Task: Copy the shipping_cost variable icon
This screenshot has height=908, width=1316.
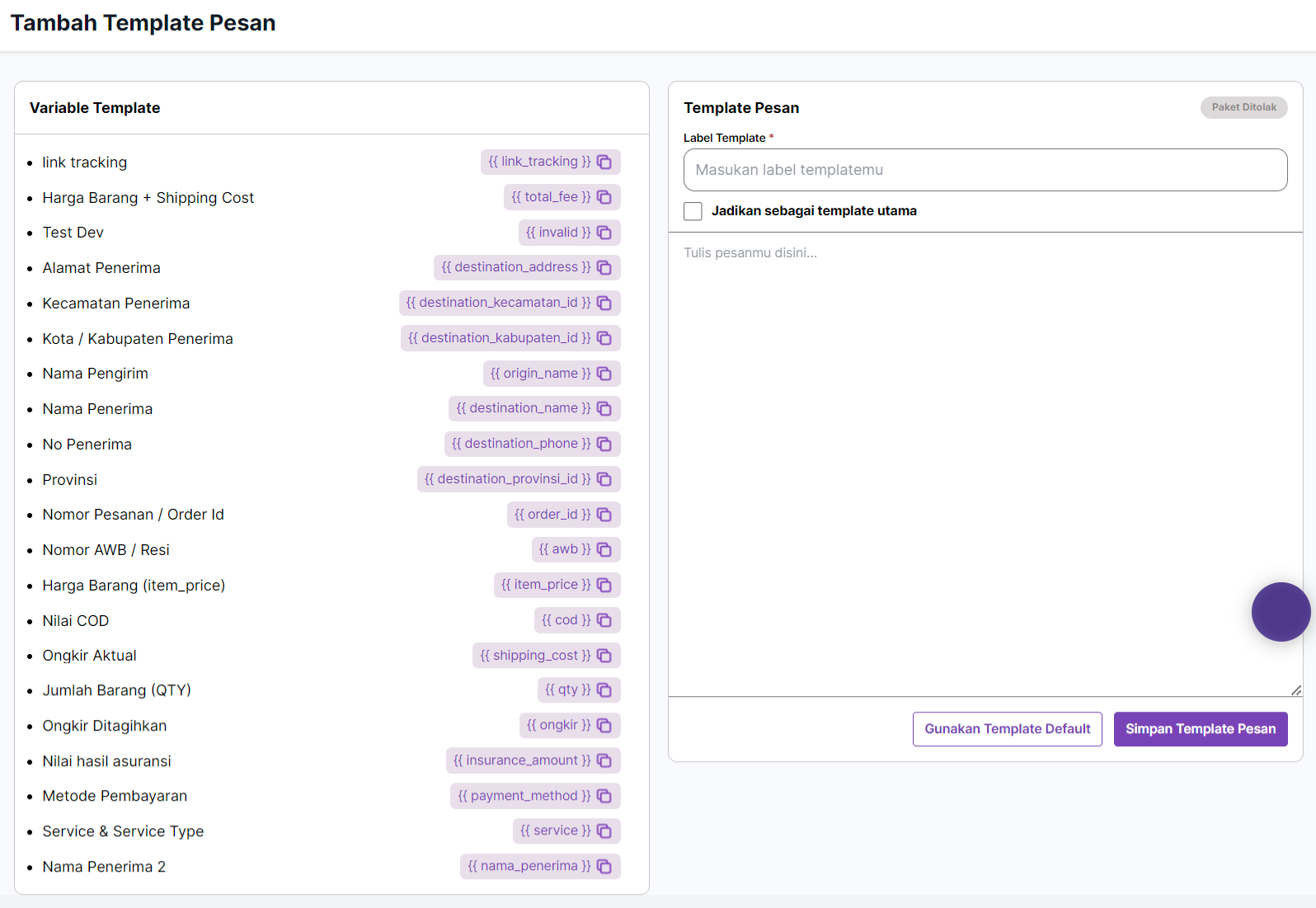Action: coord(604,656)
